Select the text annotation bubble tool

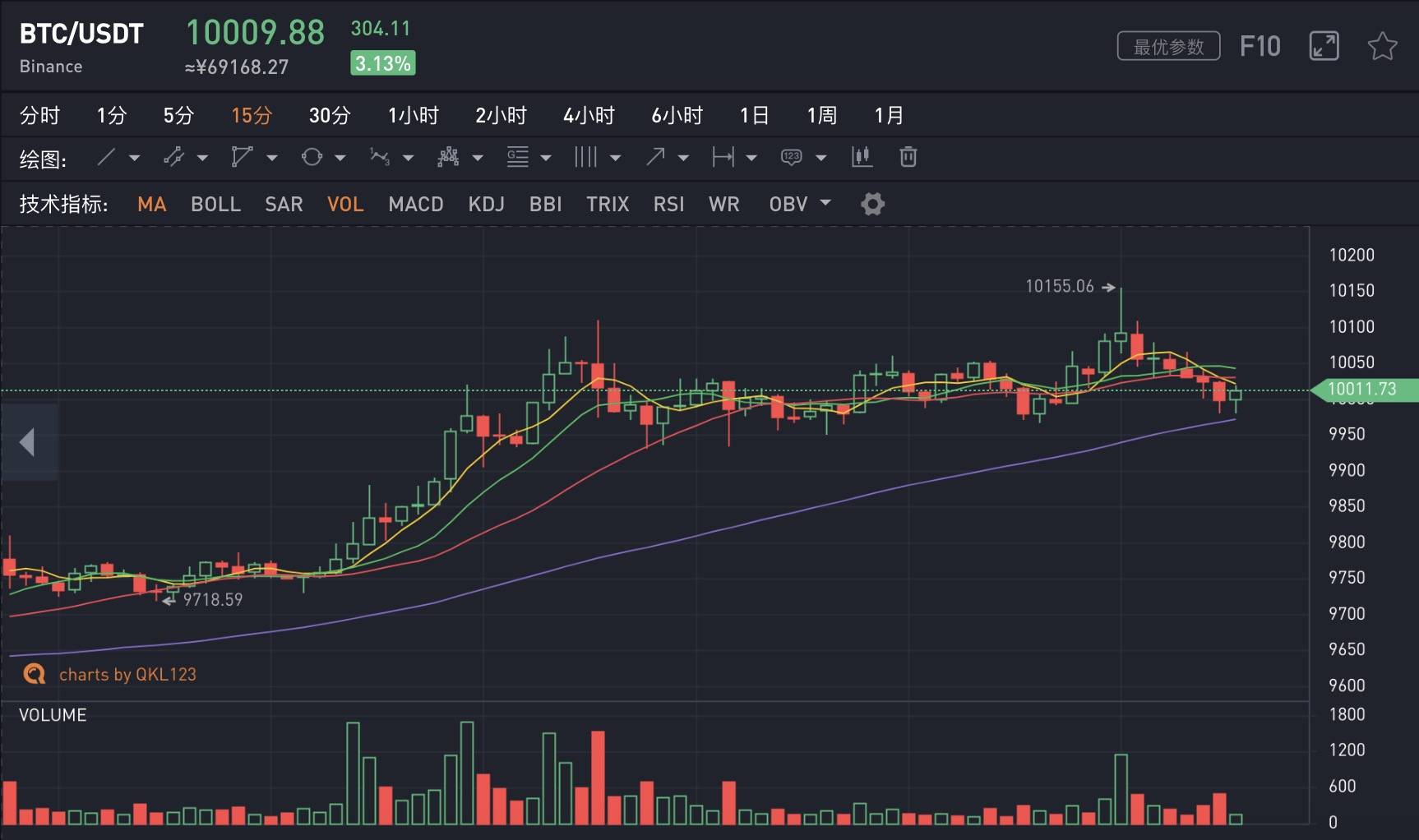pos(792,157)
